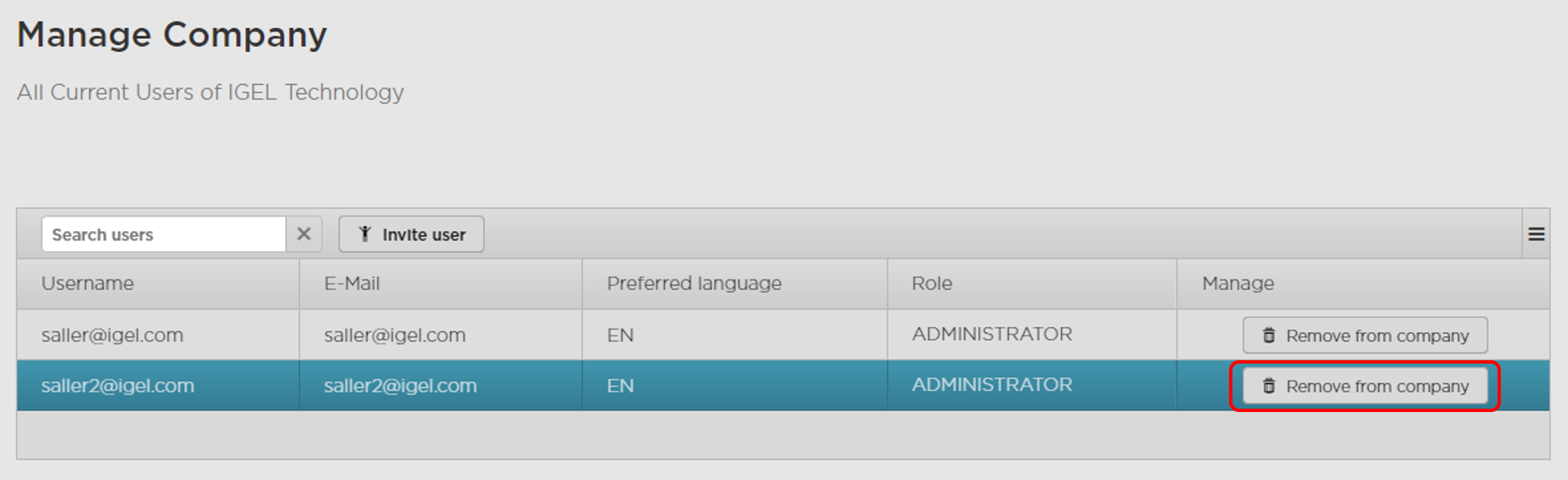The width and height of the screenshot is (1568, 480).
Task: Sort by Role column header
Action: (931, 284)
